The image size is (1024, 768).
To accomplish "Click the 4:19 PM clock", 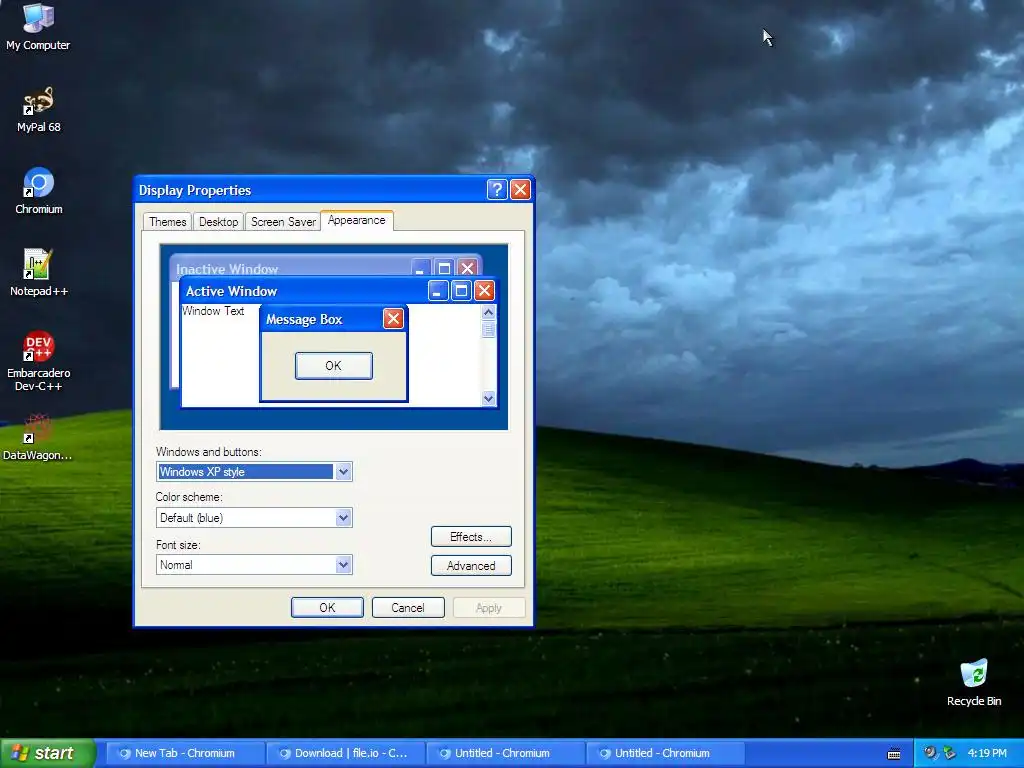I will [987, 753].
